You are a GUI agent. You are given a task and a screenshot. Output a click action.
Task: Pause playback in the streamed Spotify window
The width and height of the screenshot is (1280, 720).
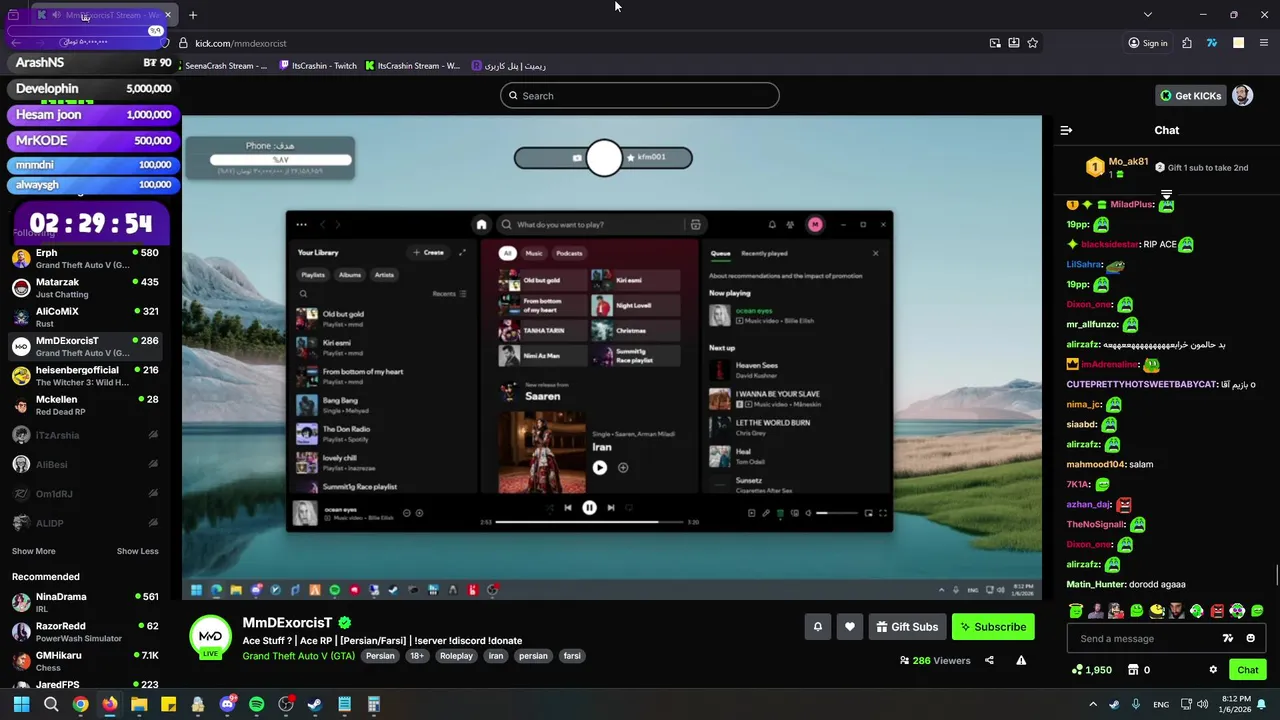589,508
